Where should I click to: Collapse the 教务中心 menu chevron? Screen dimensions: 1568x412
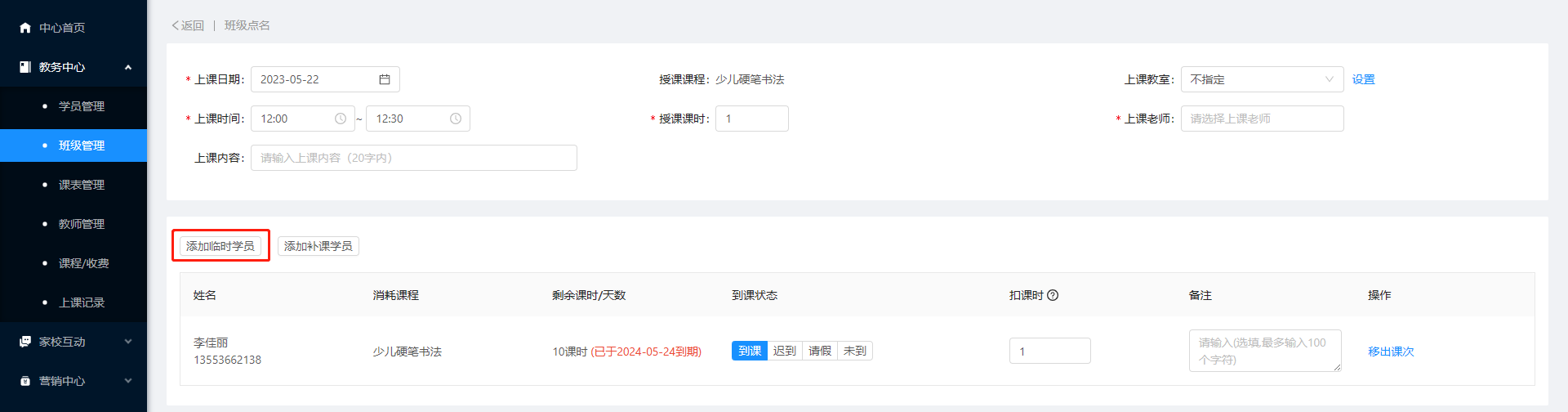[x=128, y=67]
